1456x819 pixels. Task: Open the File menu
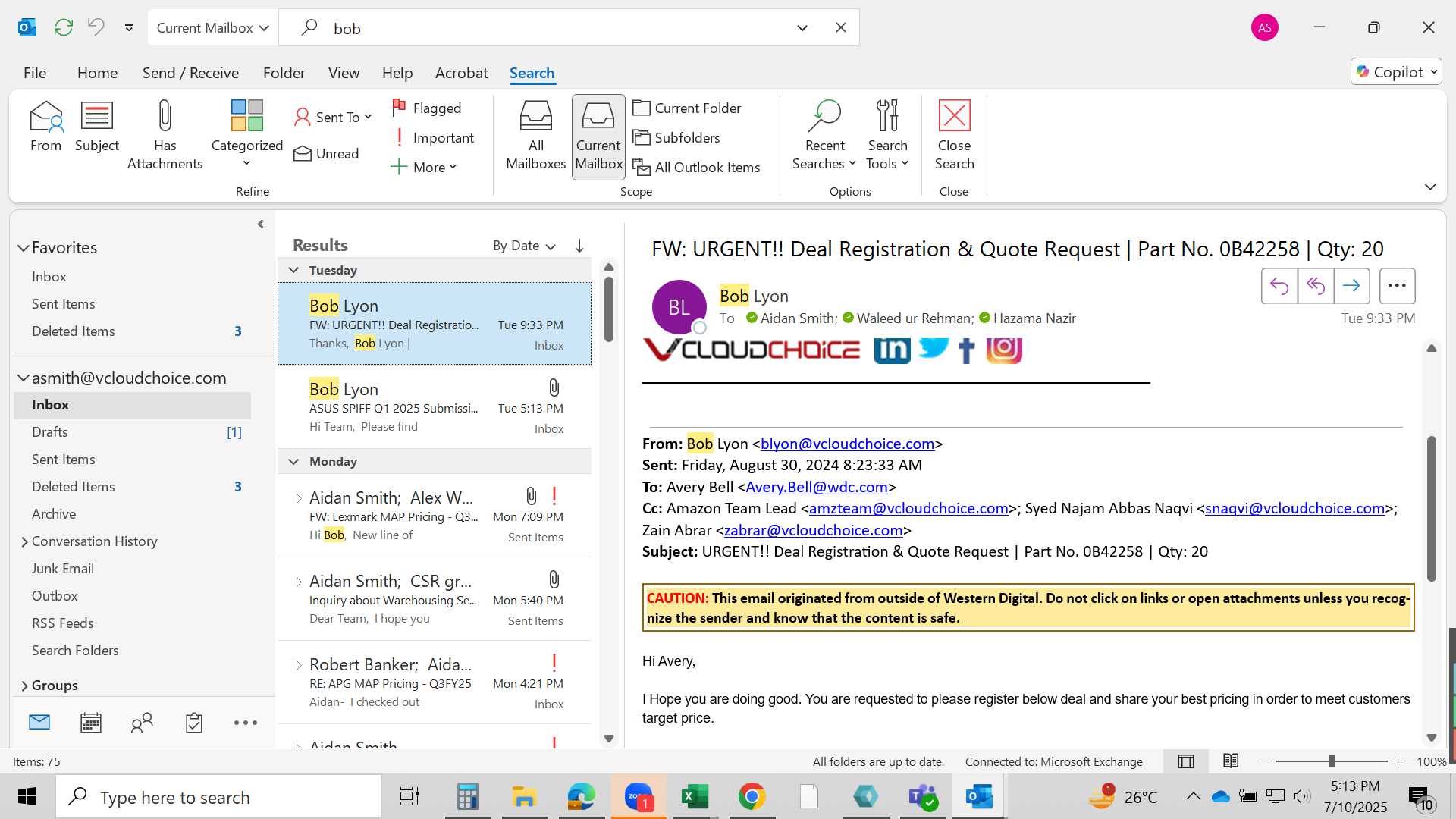tap(35, 73)
